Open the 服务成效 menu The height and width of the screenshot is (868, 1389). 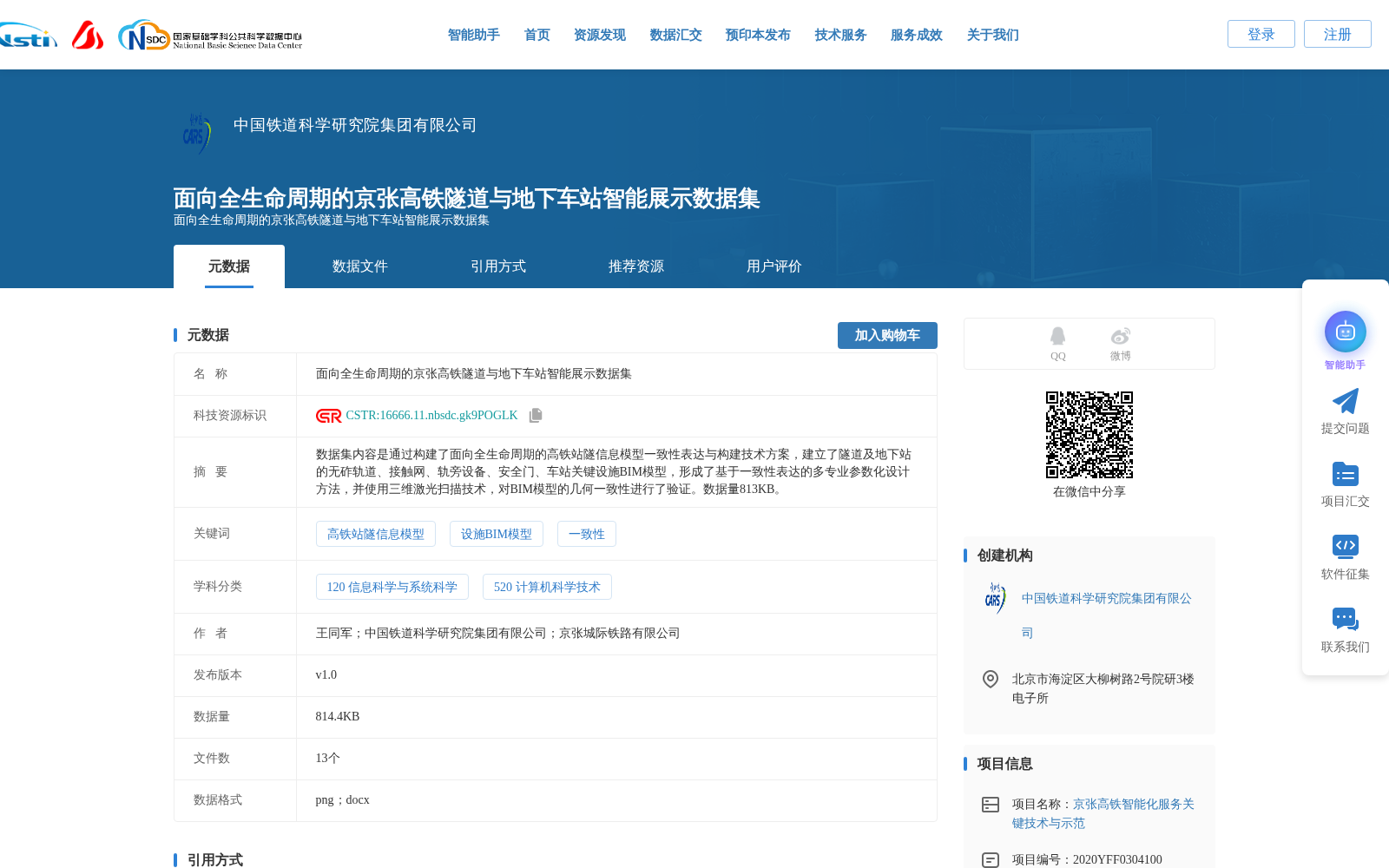(x=916, y=35)
